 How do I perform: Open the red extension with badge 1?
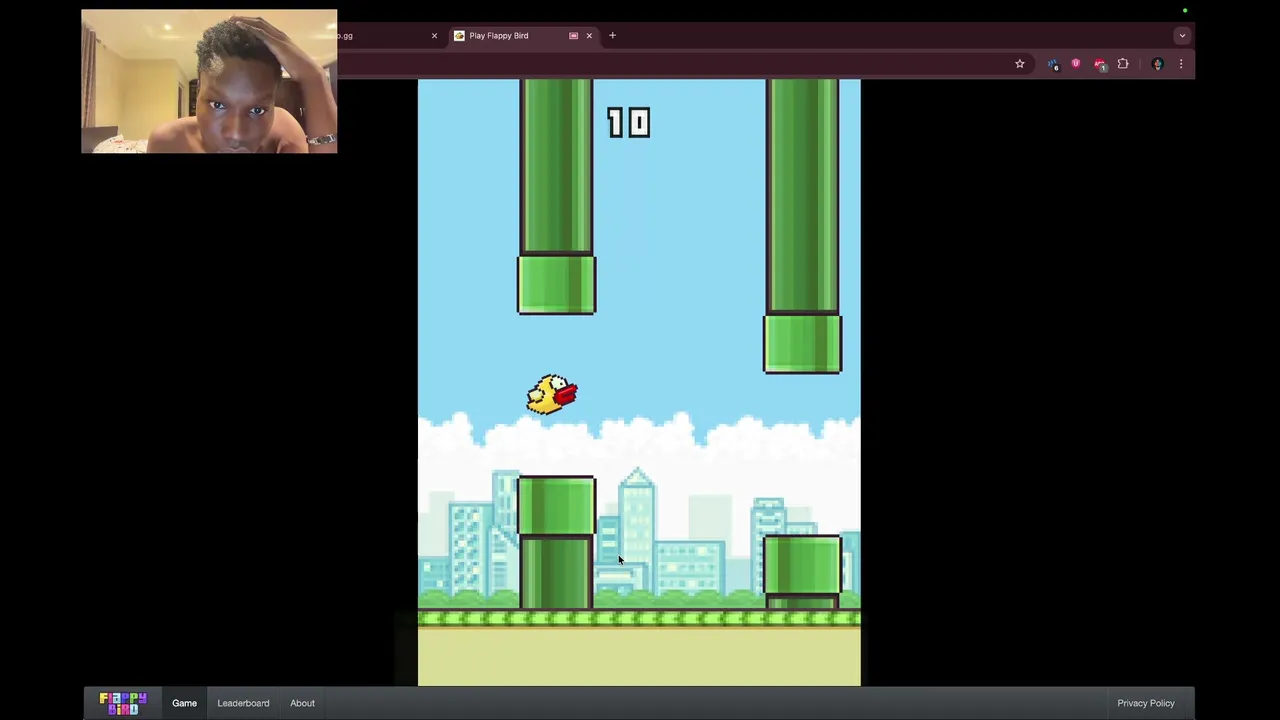tap(1099, 64)
